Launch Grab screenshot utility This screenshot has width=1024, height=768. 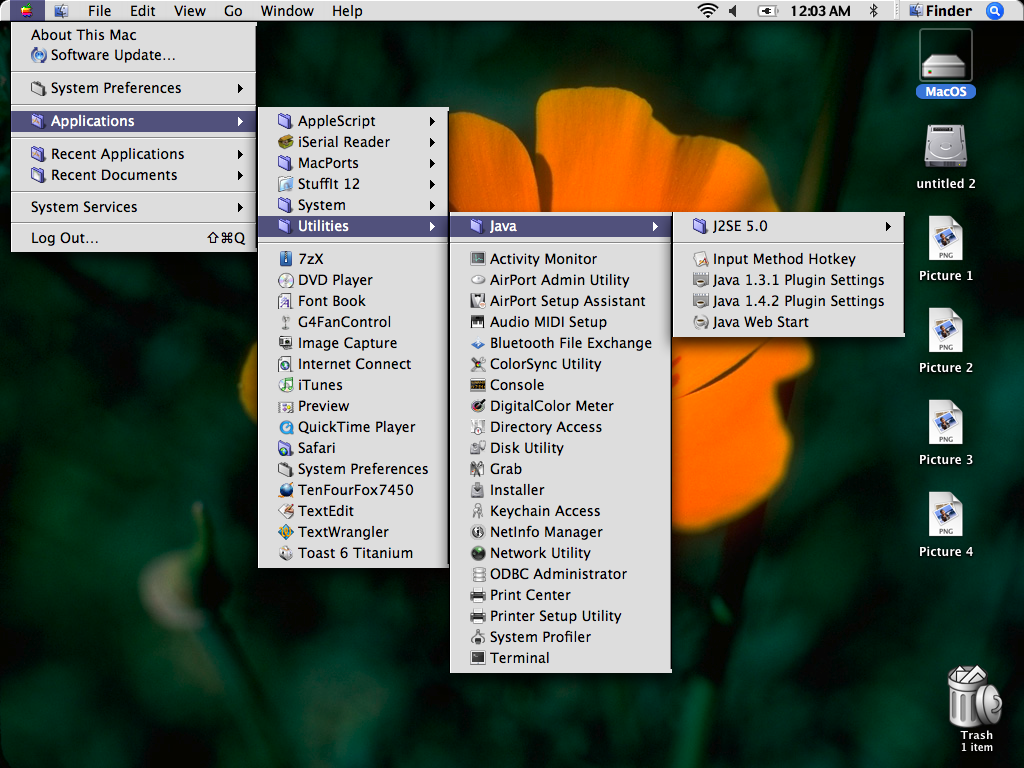pyautogui.click(x=560, y=468)
